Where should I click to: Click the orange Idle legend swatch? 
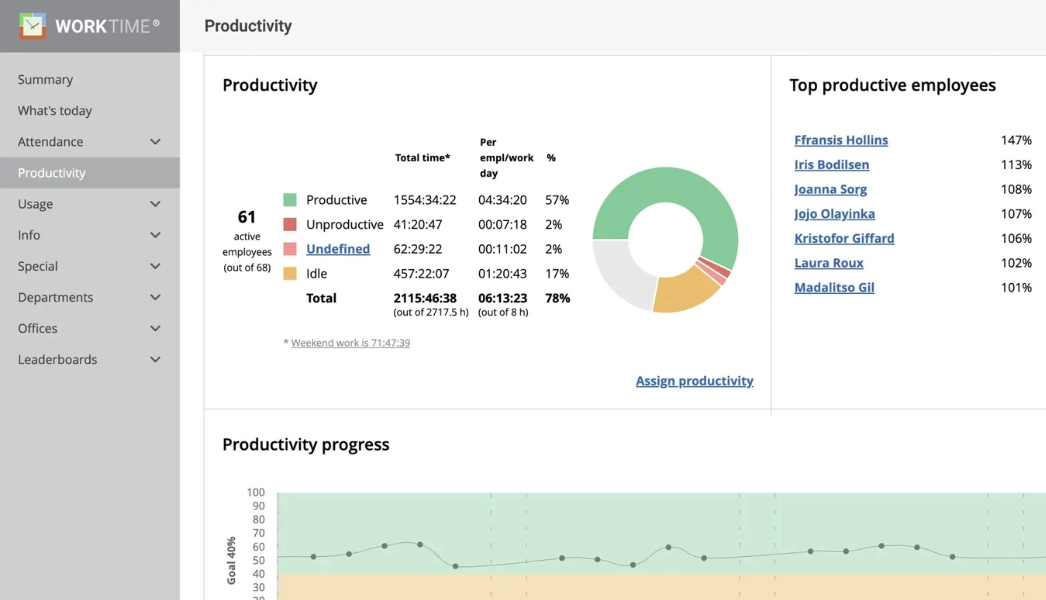tap(290, 274)
